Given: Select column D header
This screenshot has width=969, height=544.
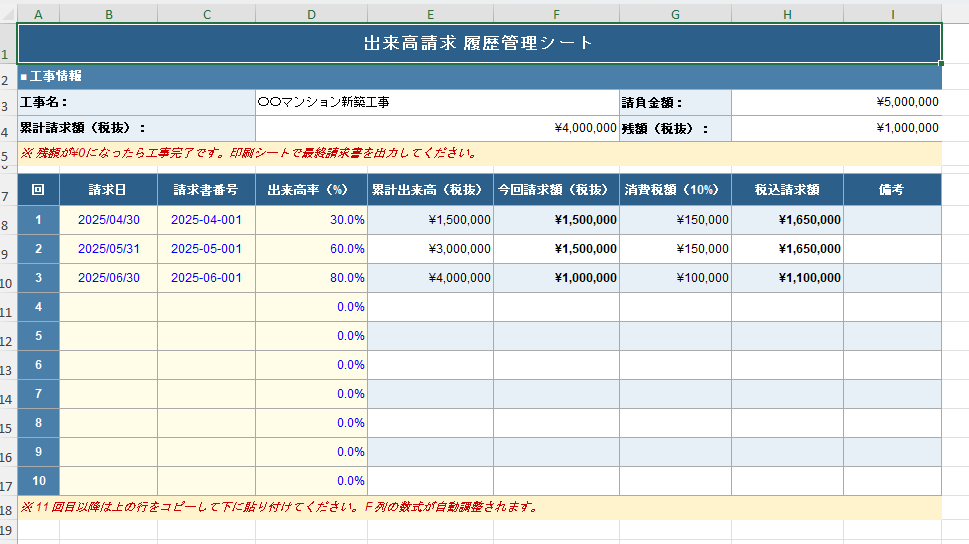Looking at the screenshot, I should pos(311,13).
